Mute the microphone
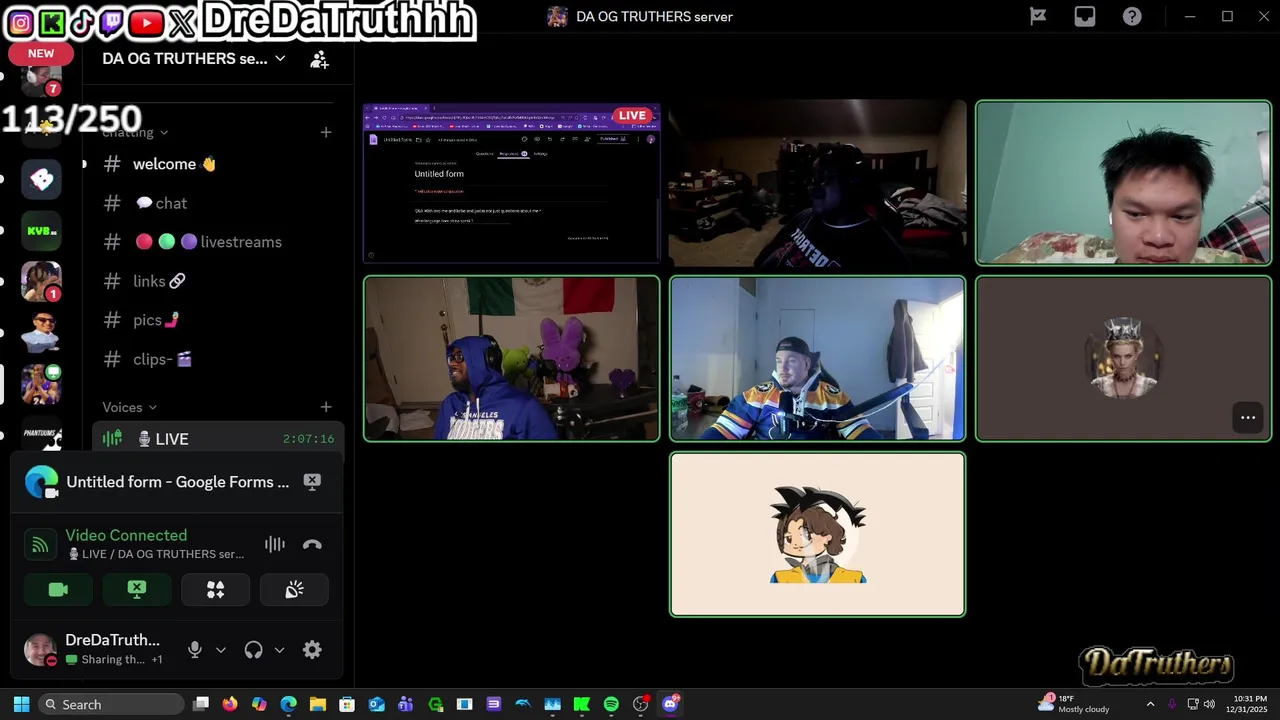The width and height of the screenshot is (1280, 720). 195,650
